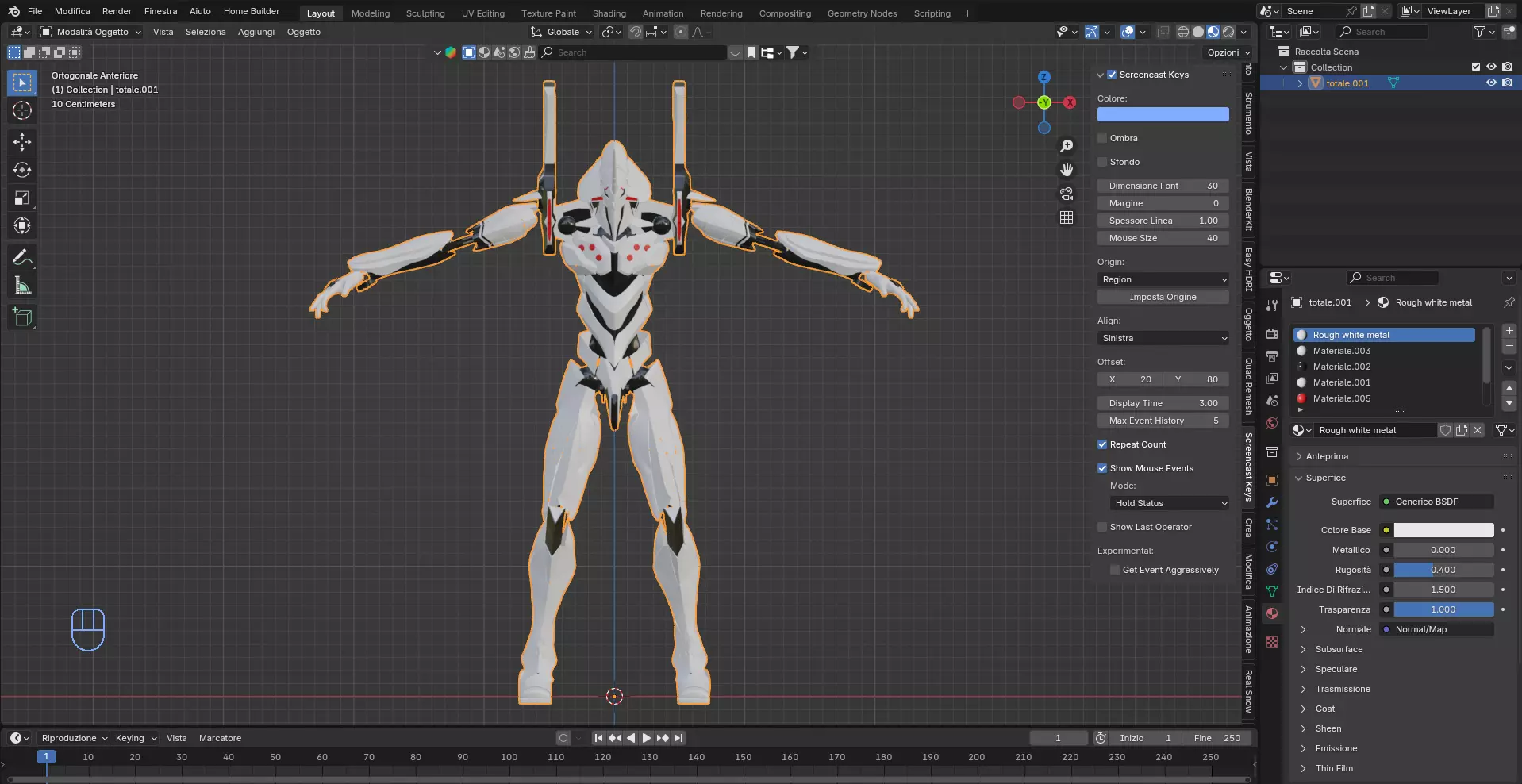Switch to the Sculpting workspace tab
Image resolution: width=1522 pixels, height=784 pixels.
pos(425,13)
